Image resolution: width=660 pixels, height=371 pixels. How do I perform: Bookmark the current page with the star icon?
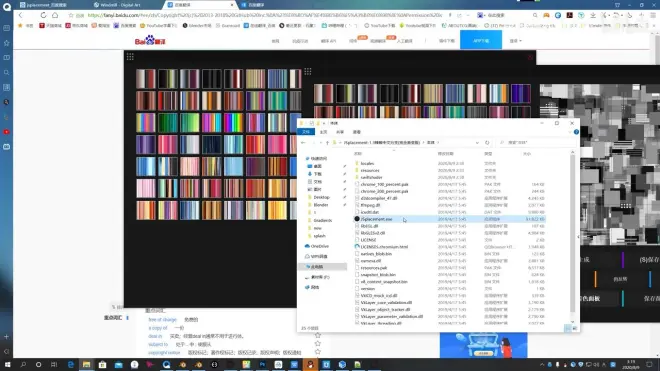click(x=71, y=15)
